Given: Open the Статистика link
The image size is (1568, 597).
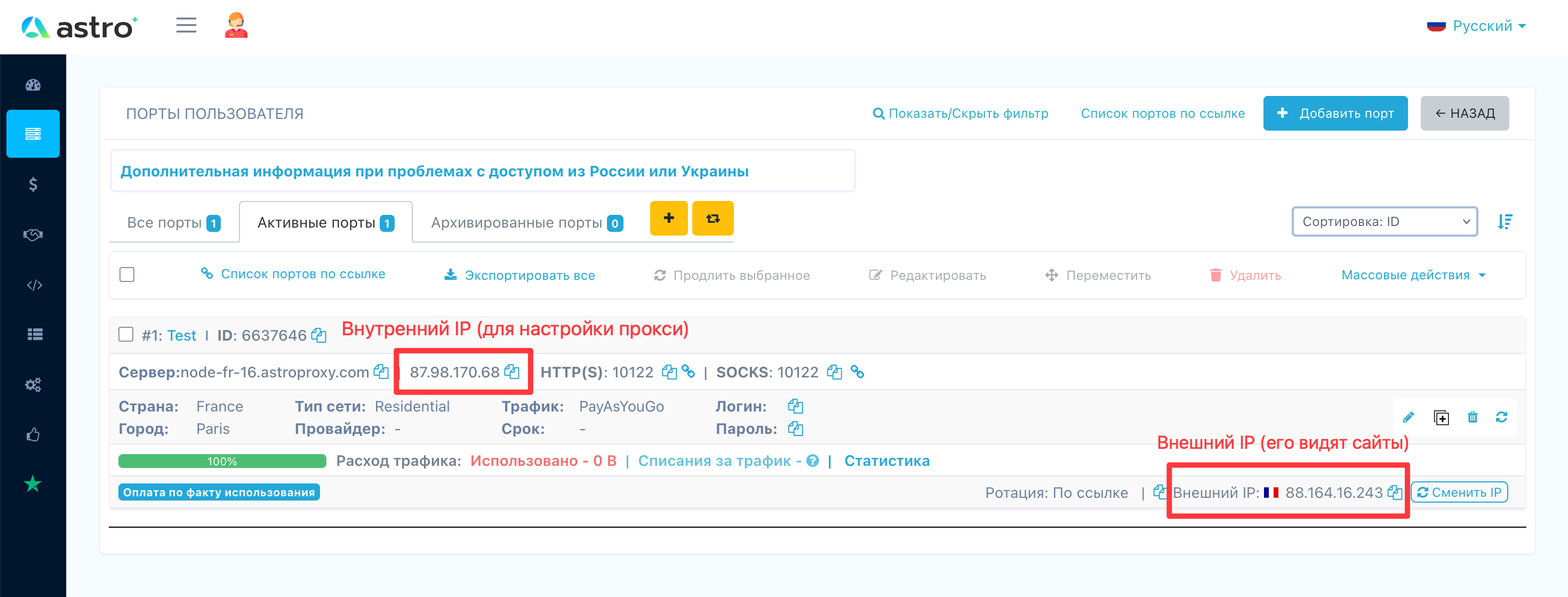Looking at the screenshot, I should pyautogui.click(x=887, y=461).
